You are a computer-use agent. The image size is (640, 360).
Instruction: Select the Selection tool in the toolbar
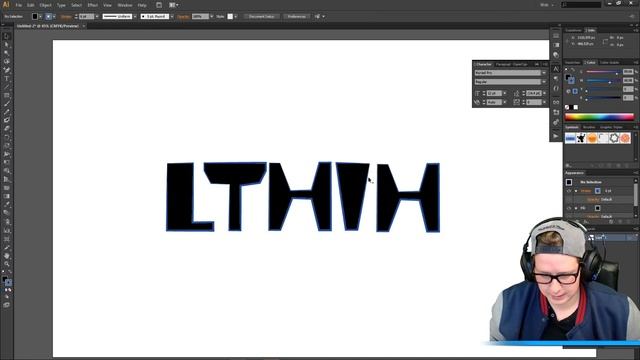click(x=7, y=37)
